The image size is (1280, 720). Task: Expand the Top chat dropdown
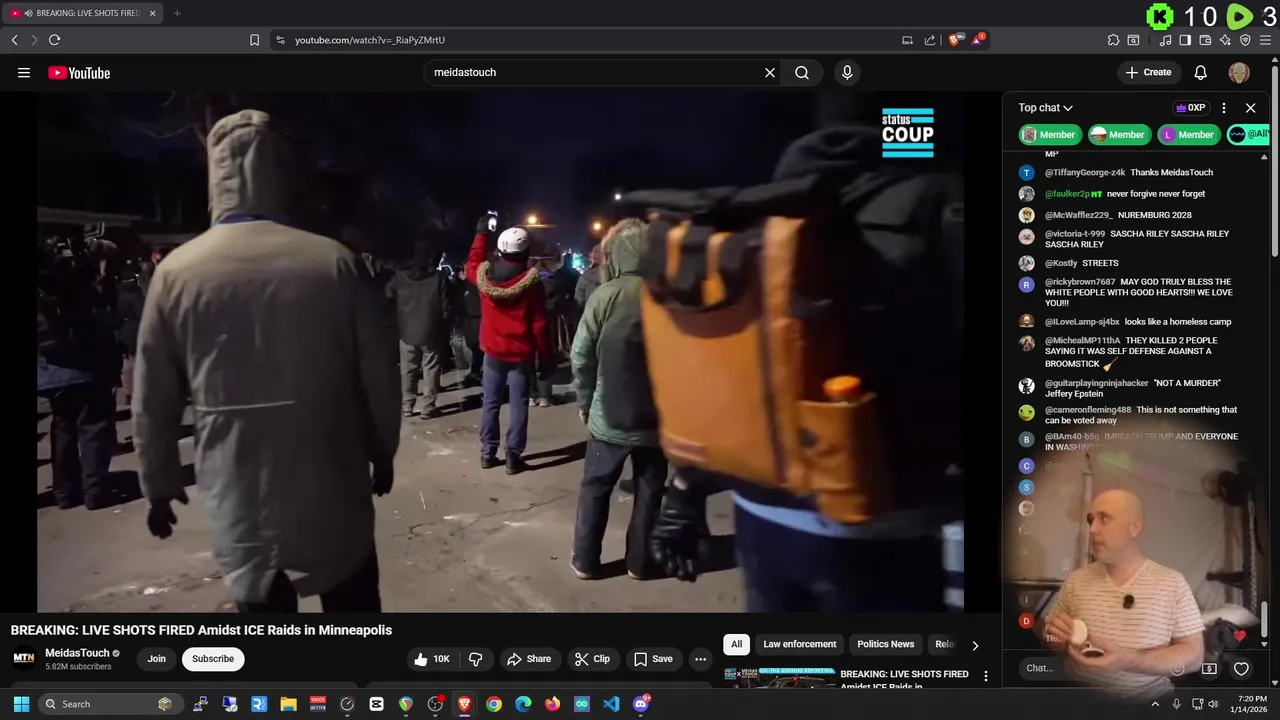pyautogui.click(x=1045, y=108)
